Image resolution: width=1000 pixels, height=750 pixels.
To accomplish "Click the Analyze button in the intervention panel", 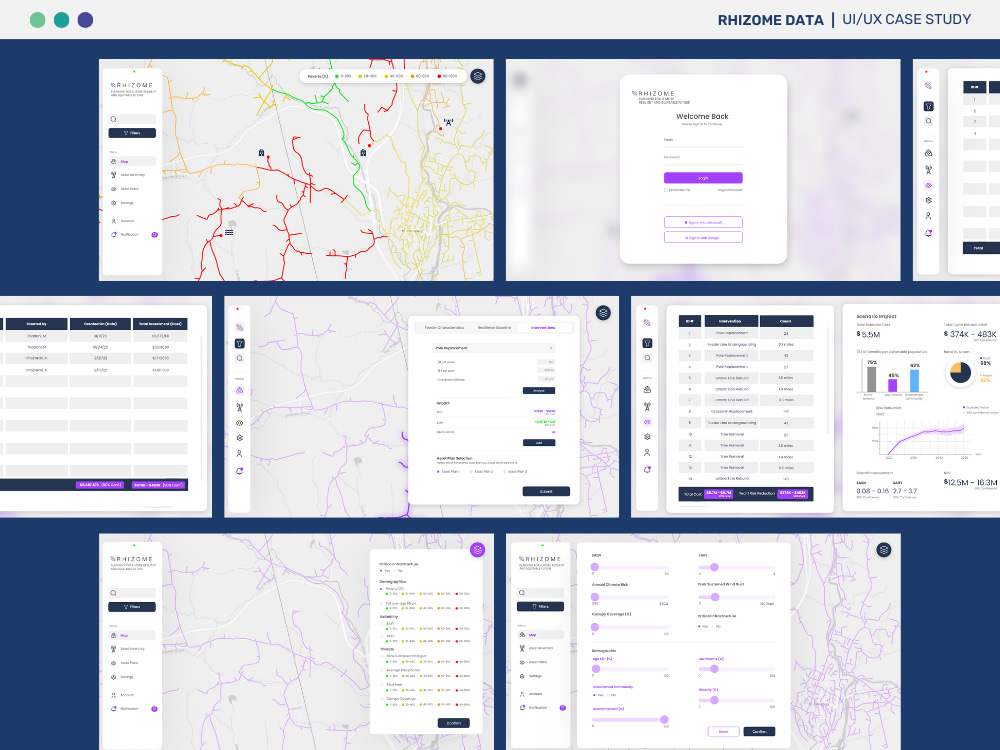I will pos(539,390).
